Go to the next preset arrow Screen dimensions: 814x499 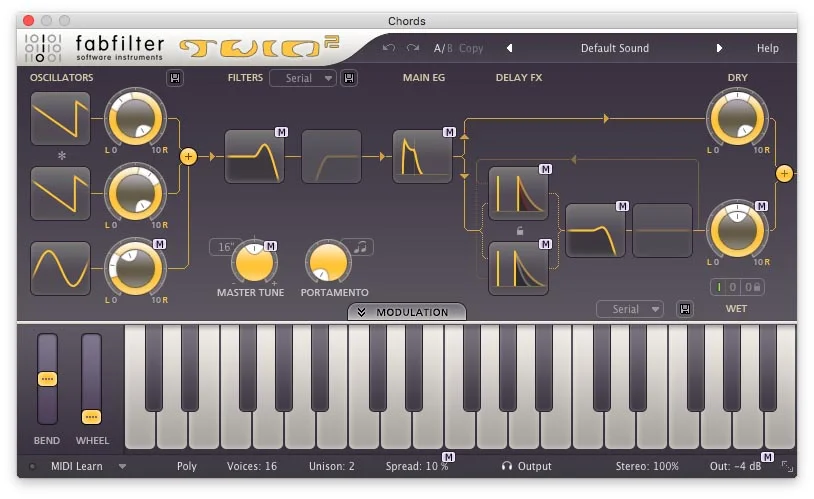pyautogui.click(x=719, y=48)
